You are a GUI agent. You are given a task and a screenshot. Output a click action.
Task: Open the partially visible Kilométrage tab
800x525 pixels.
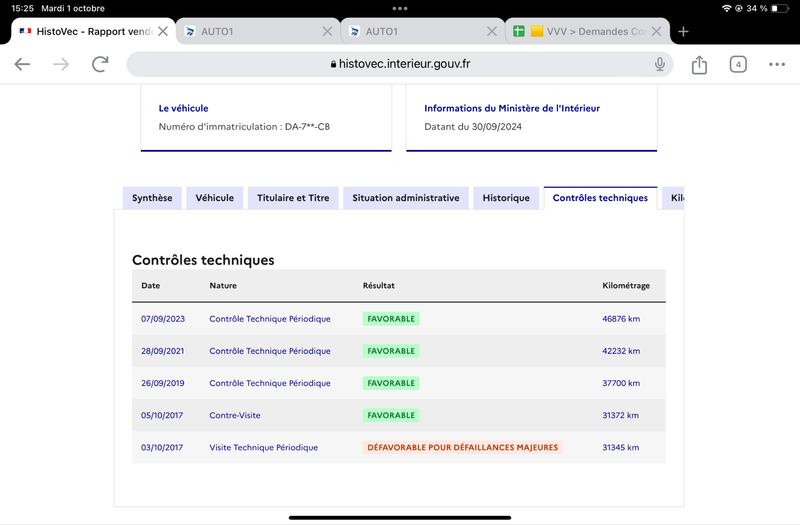pos(673,198)
